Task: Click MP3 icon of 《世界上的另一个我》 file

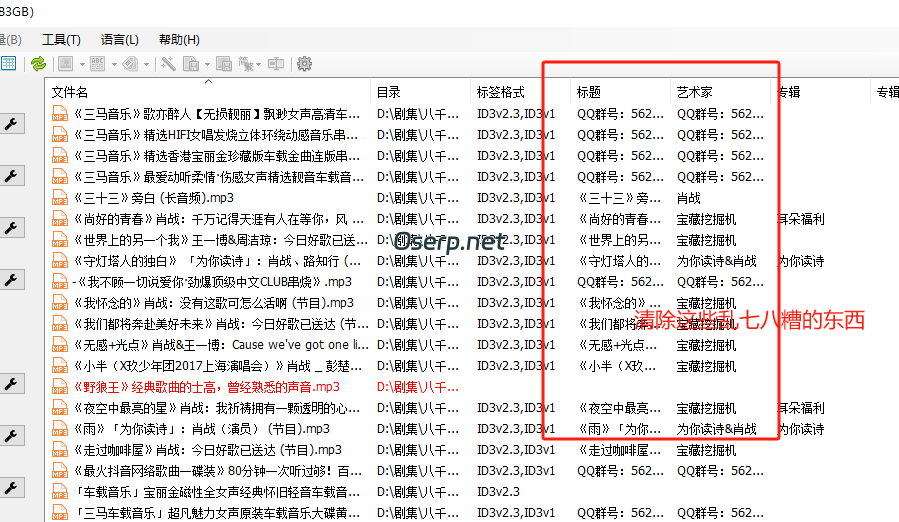Action: pos(60,240)
